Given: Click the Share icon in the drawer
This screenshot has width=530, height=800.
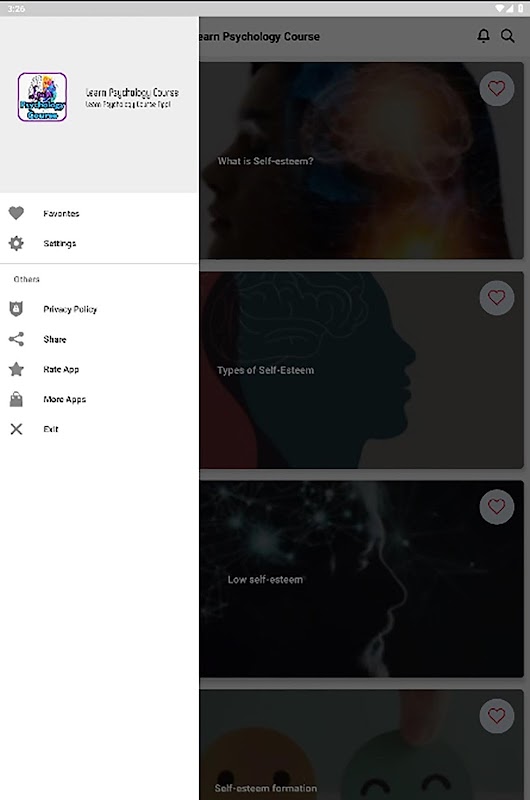Looking at the screenshot, I should click(16, 339).
